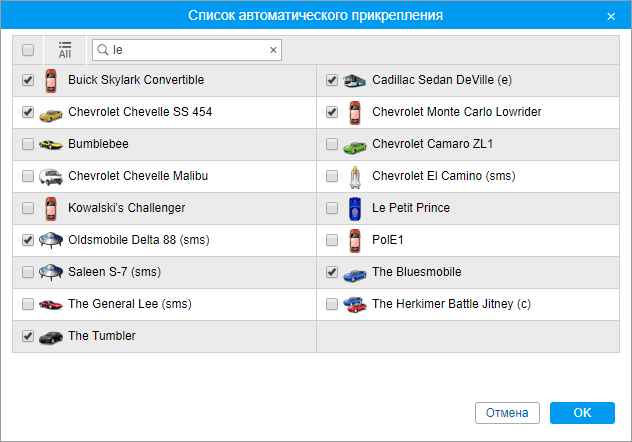The width and height of the screenshot is (632, 442).
Task: Click the UFO icon beside Oldsmobile Delta 88
Action: (x=51, y=240)
